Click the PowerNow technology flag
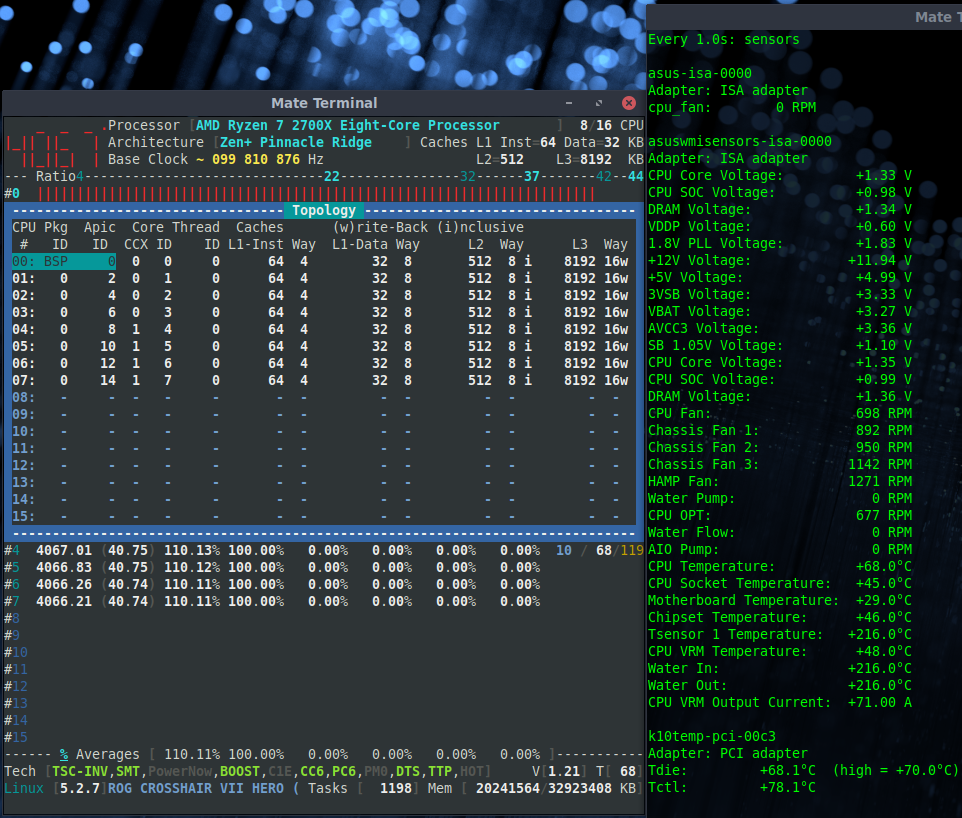962x818 pixels. click(x=180, y=771)
